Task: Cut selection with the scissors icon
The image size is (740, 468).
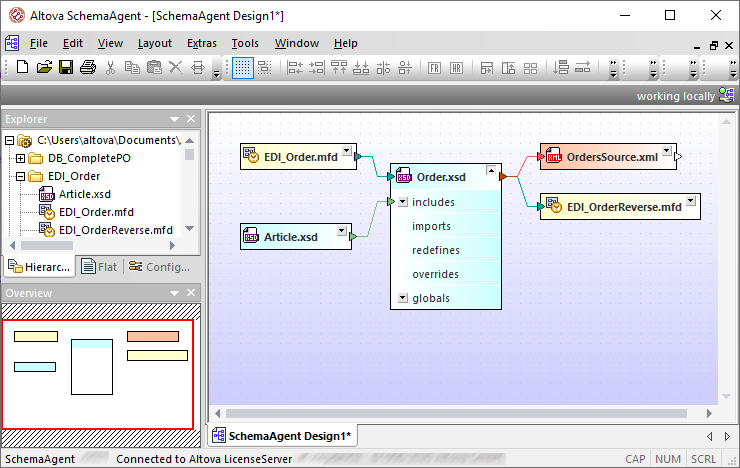Action: click(110, 67)
